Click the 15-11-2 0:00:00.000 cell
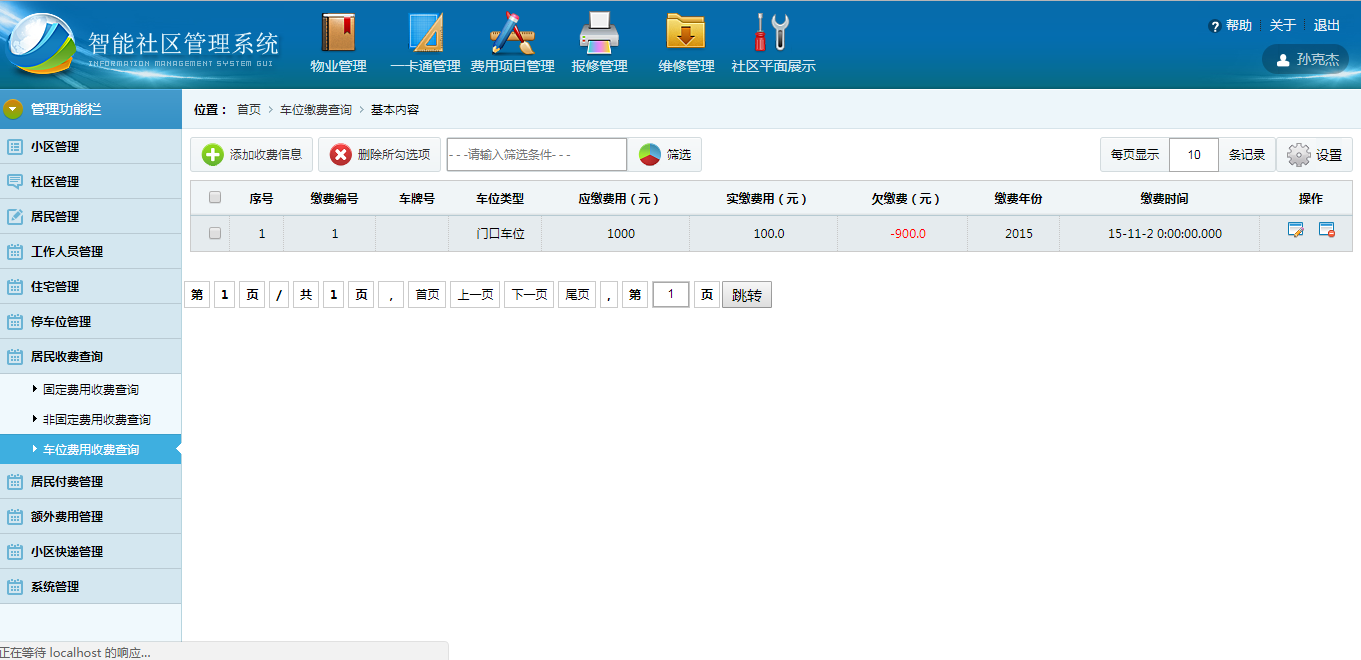This screenshot has width=1361, height=660. click(1164, 233)
